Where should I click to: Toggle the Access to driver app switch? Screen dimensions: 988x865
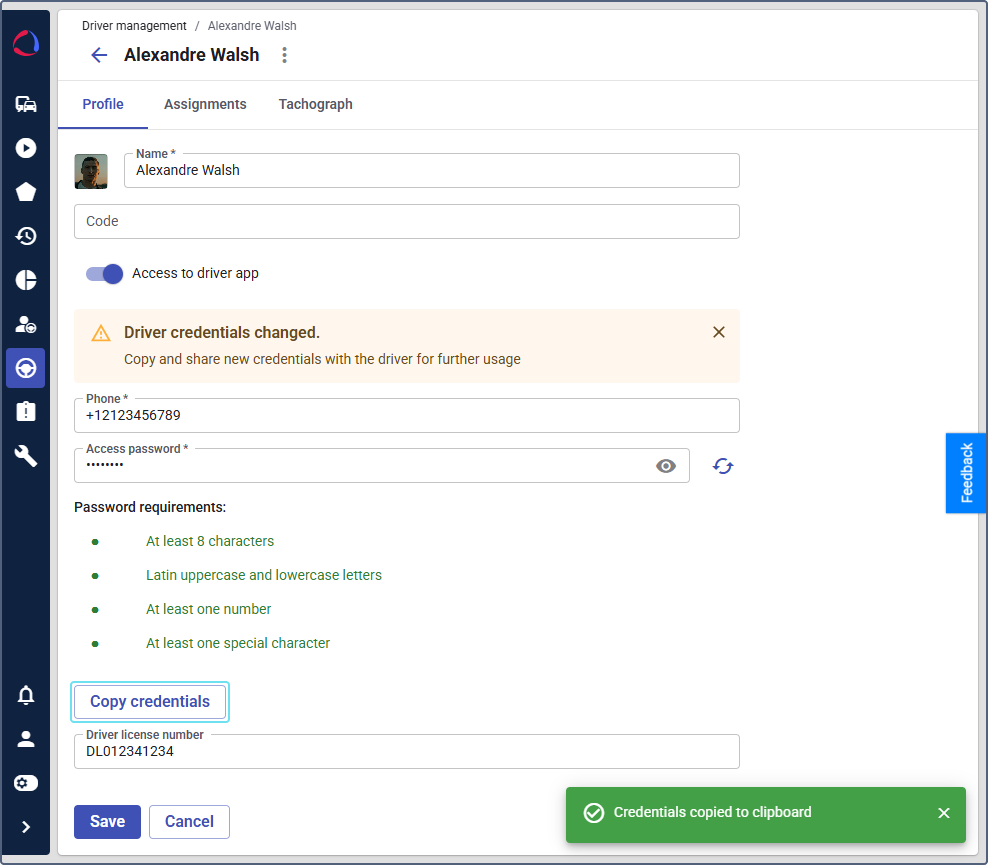(x=104, y=273)
